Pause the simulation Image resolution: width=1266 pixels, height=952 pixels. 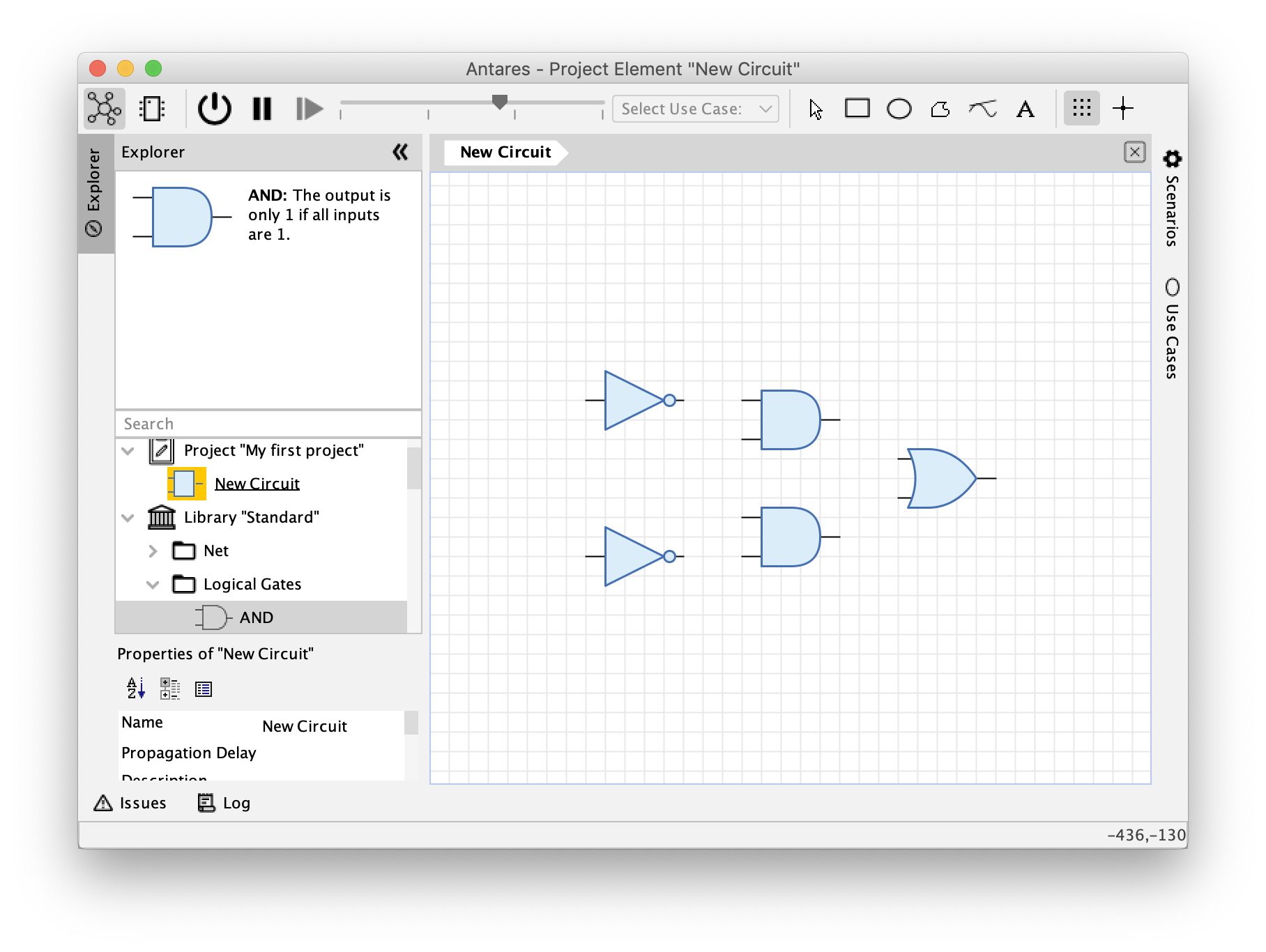click(x=262, y=109)
